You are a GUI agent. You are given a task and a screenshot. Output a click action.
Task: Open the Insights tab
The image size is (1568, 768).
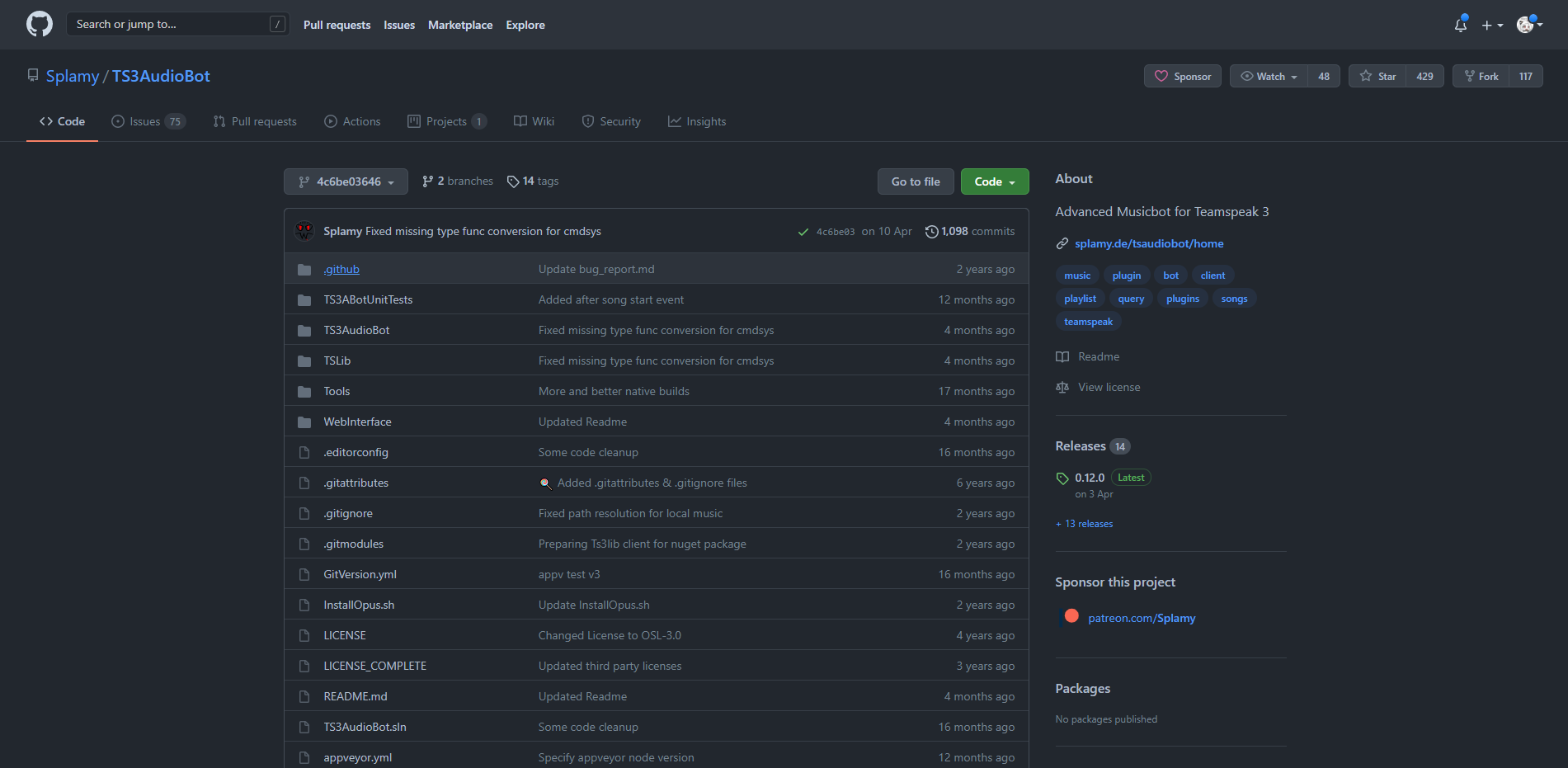tap(697, 121)
